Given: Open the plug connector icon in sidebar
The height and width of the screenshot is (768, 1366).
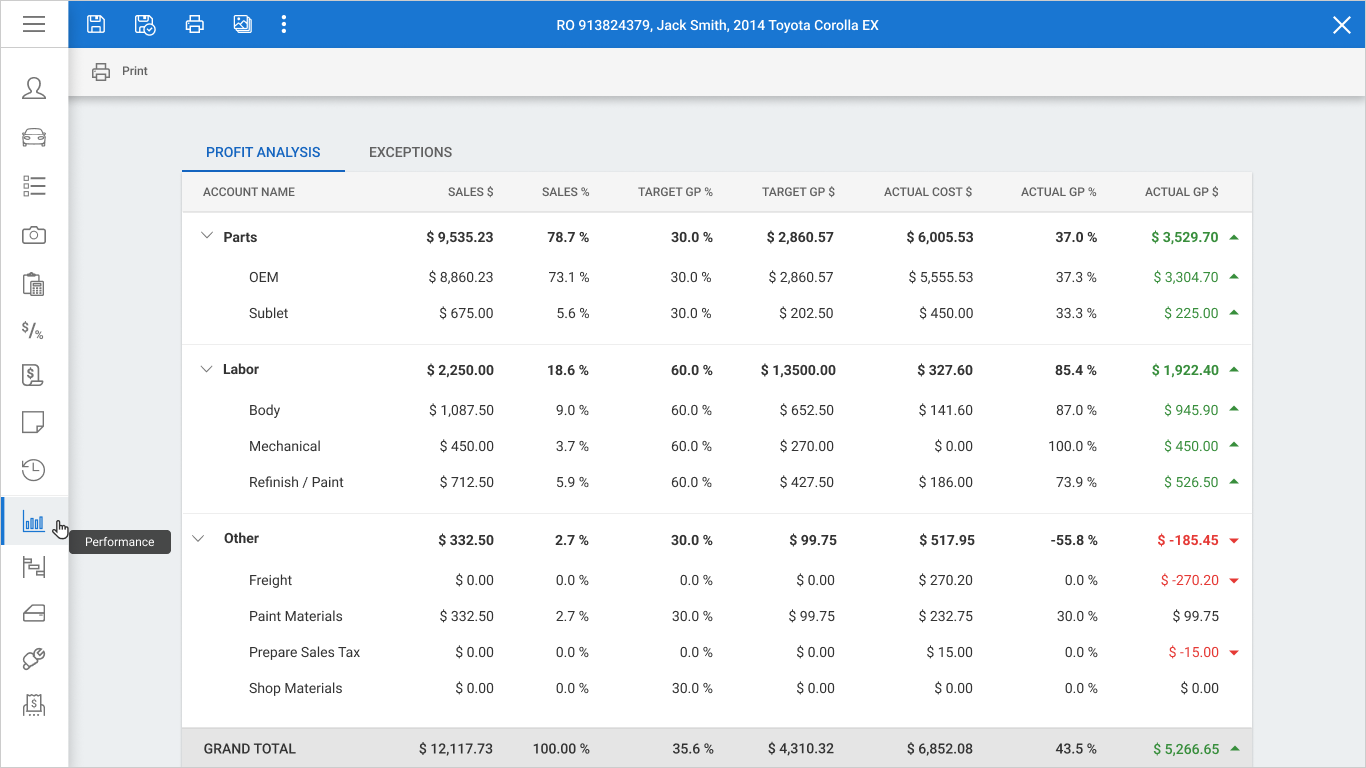Looking at the screenshot, I should click(34, 659).
